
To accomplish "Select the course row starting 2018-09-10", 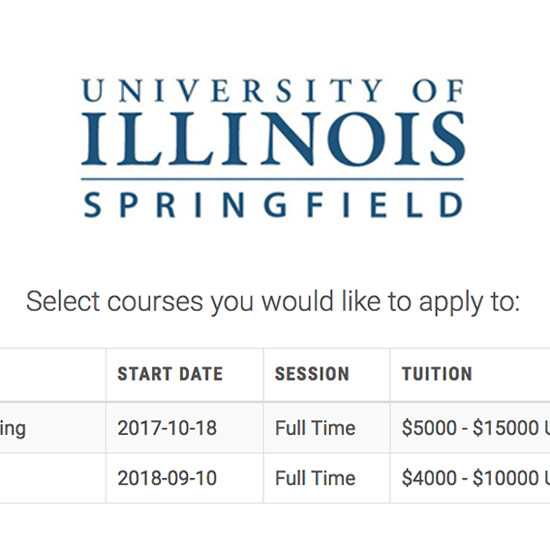I will coord(275,478).
